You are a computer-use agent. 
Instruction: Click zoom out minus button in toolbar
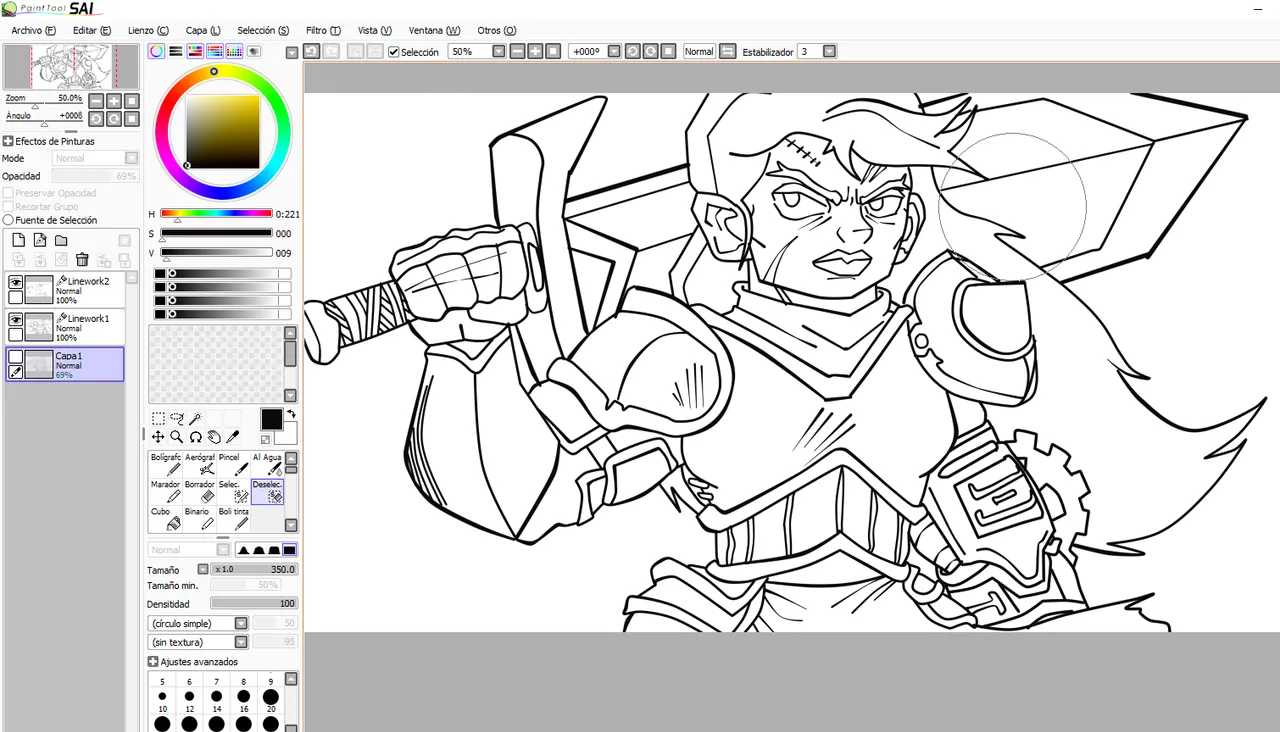[x=517, y=51]
